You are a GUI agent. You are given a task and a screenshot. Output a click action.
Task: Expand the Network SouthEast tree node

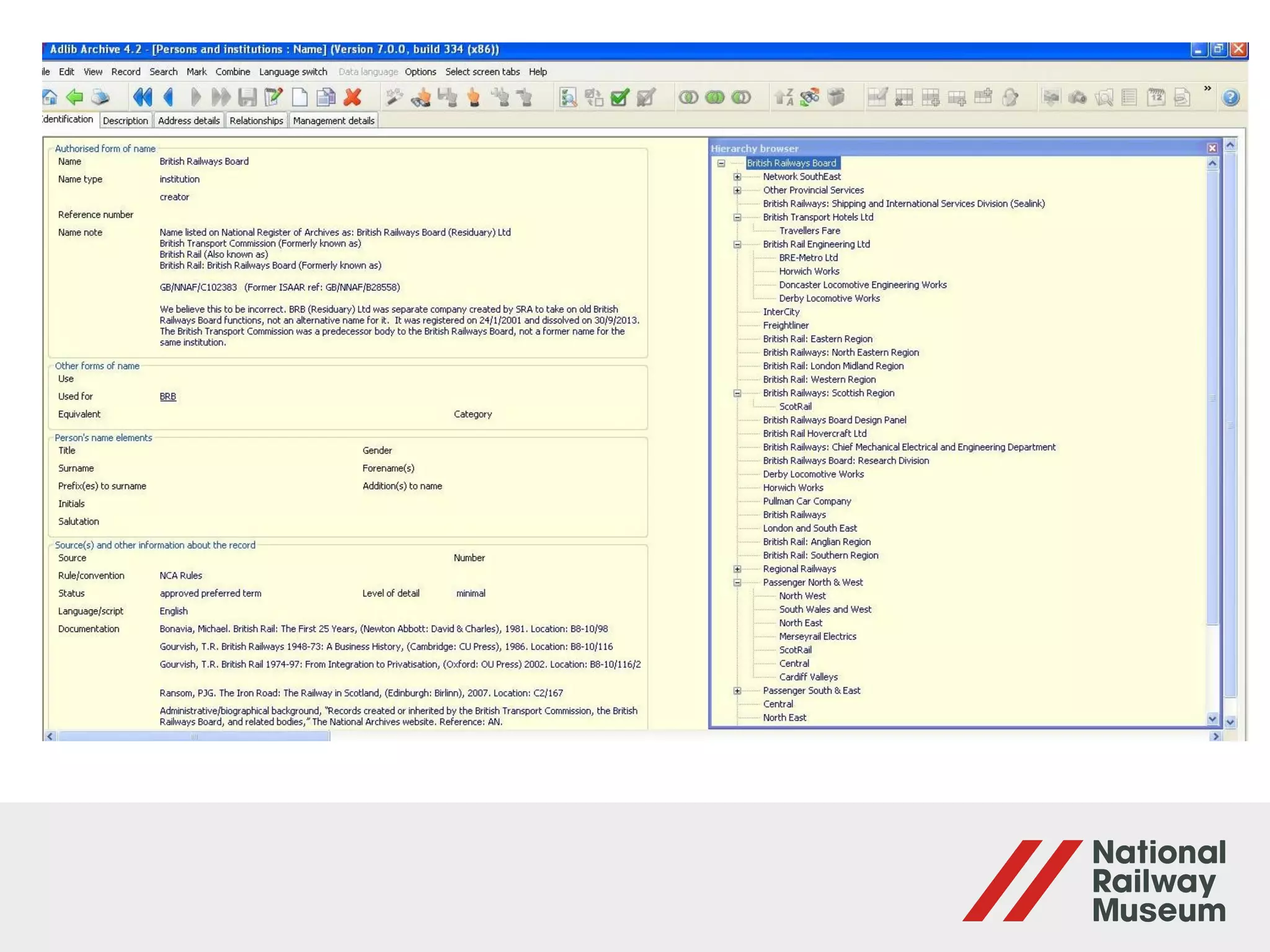(737, 177)
